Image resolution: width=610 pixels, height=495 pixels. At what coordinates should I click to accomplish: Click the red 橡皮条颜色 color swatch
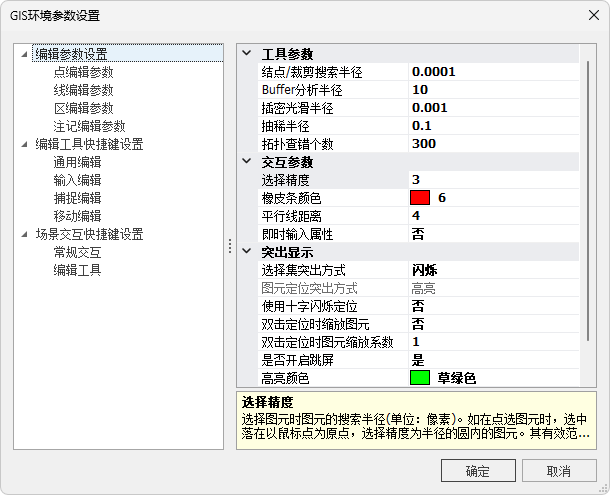click(420, 198)
